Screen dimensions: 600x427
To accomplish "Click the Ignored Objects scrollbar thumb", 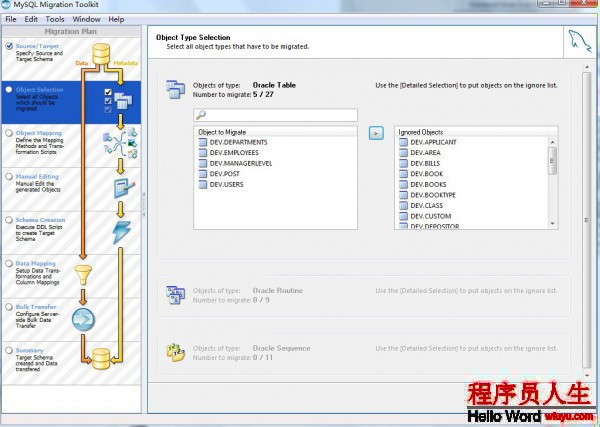I will coord(552,161).
